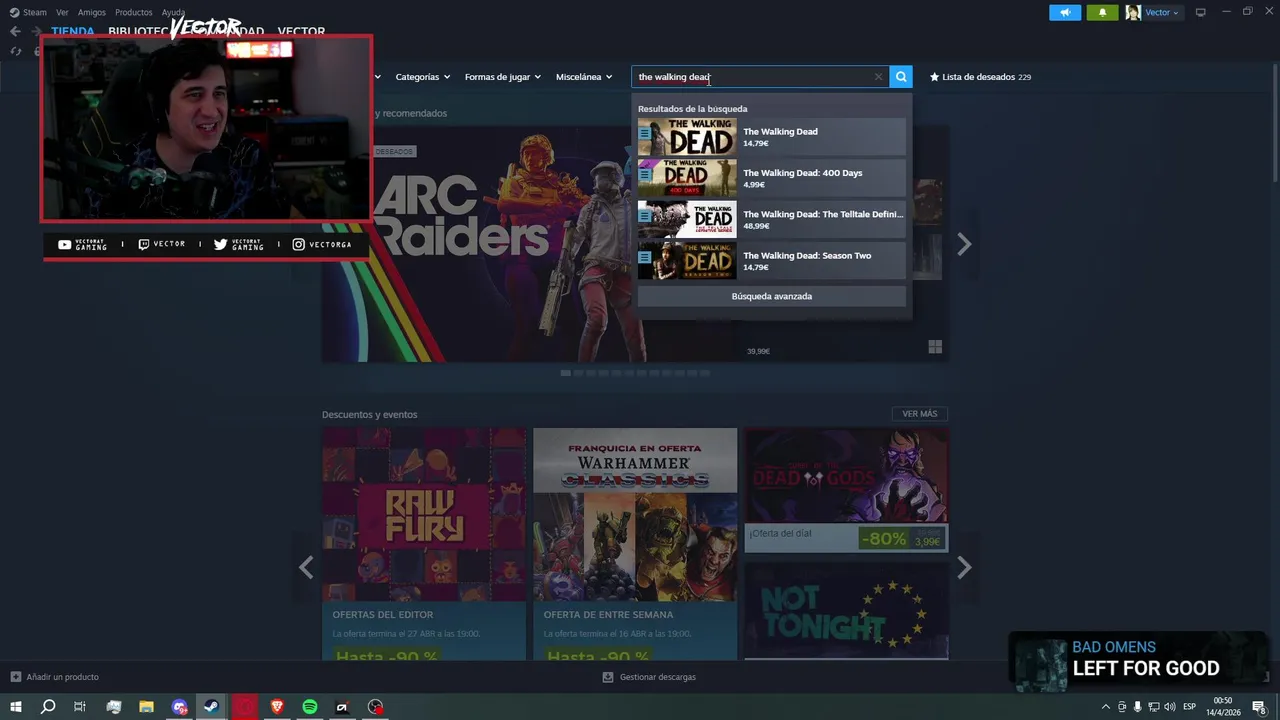
Task: Open File Explorer from taskbar
Action: coord(146,707)
